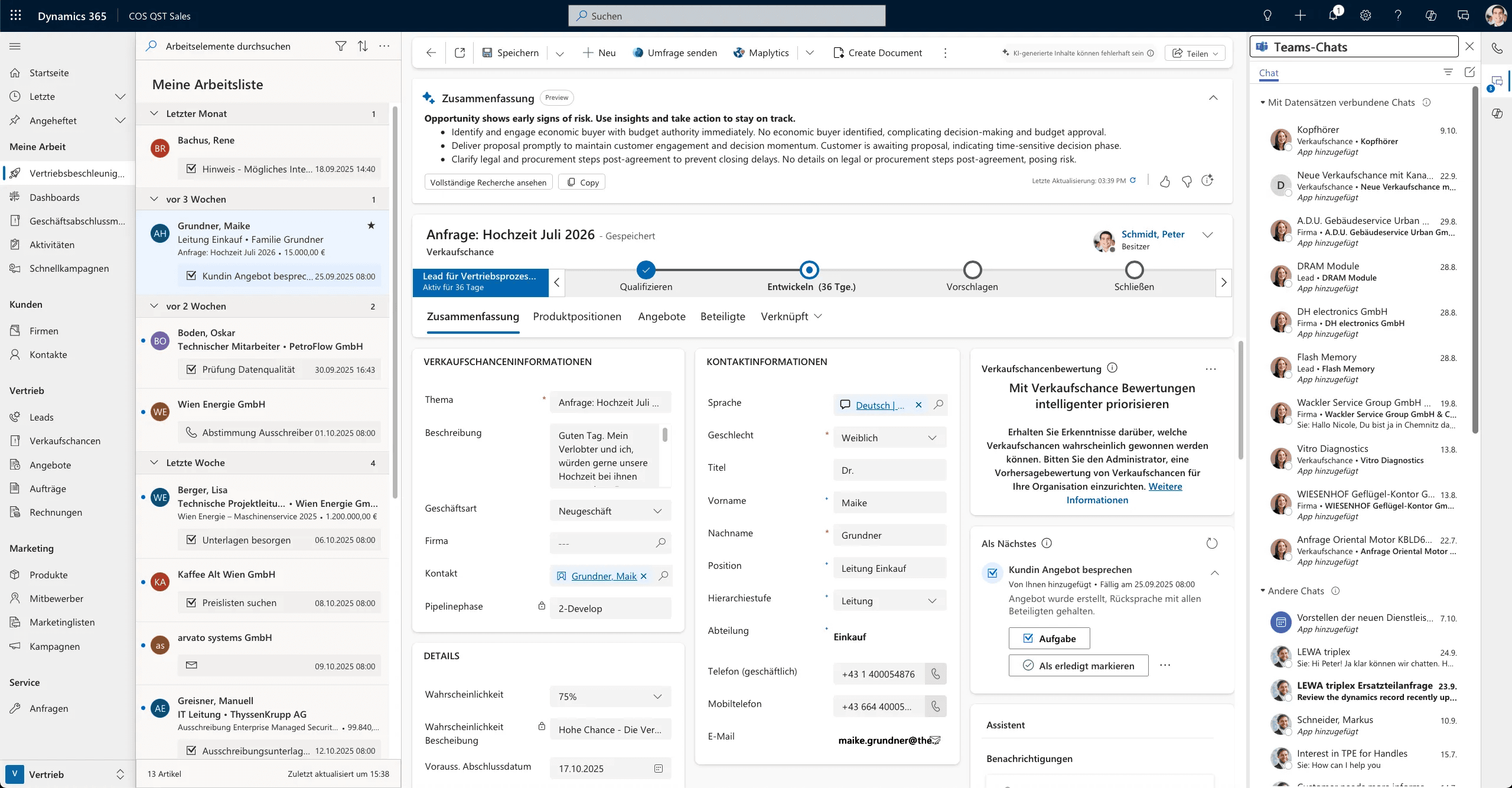
Task: Expand the Letzte navigation chevron
Action: click(x=120, y=96)
